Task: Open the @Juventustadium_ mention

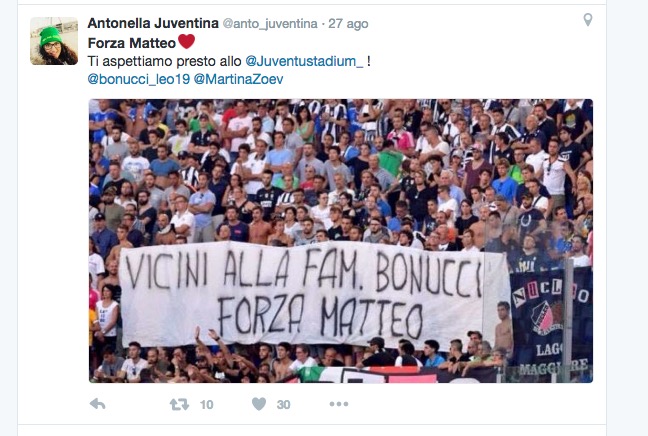Action: [304, 61]
